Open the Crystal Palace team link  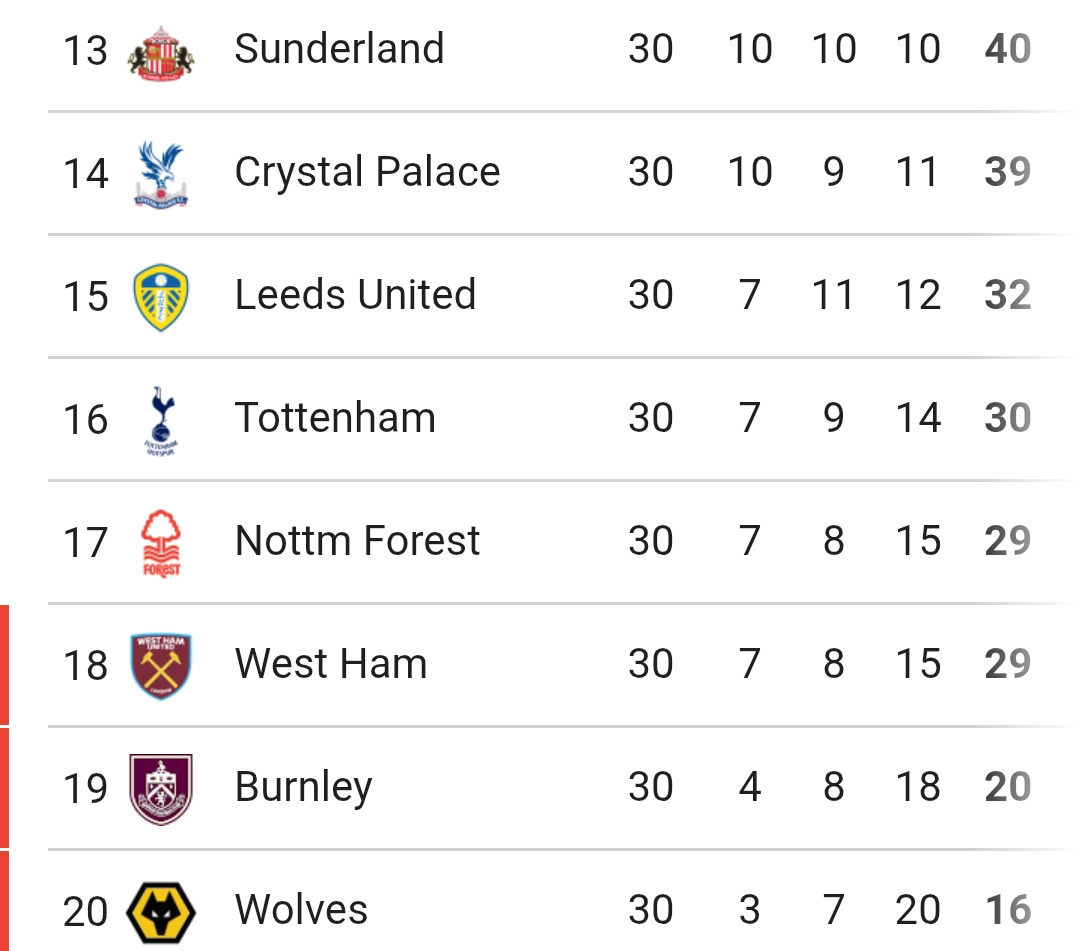pyautogui.click(x=367, y=171)
